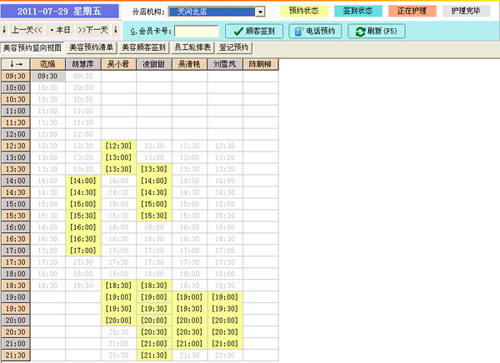Click the 20:00 time row header
500x363 pixels.
point(16,320)
